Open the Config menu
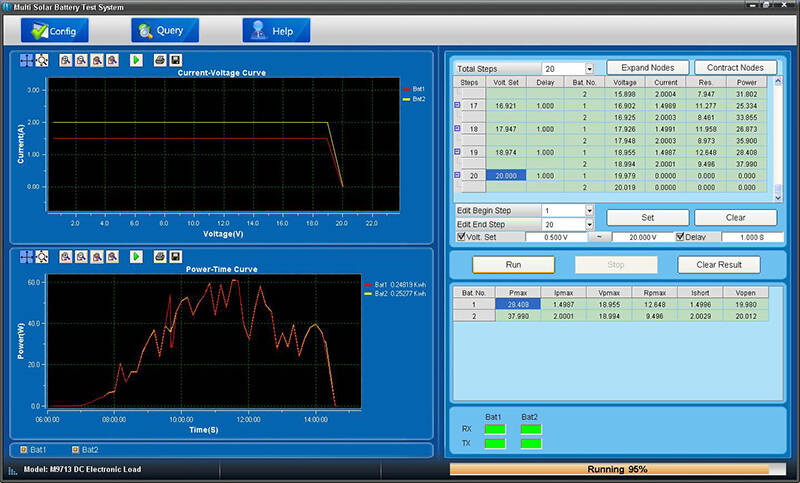Screen dimensions: 800x483 47,31
